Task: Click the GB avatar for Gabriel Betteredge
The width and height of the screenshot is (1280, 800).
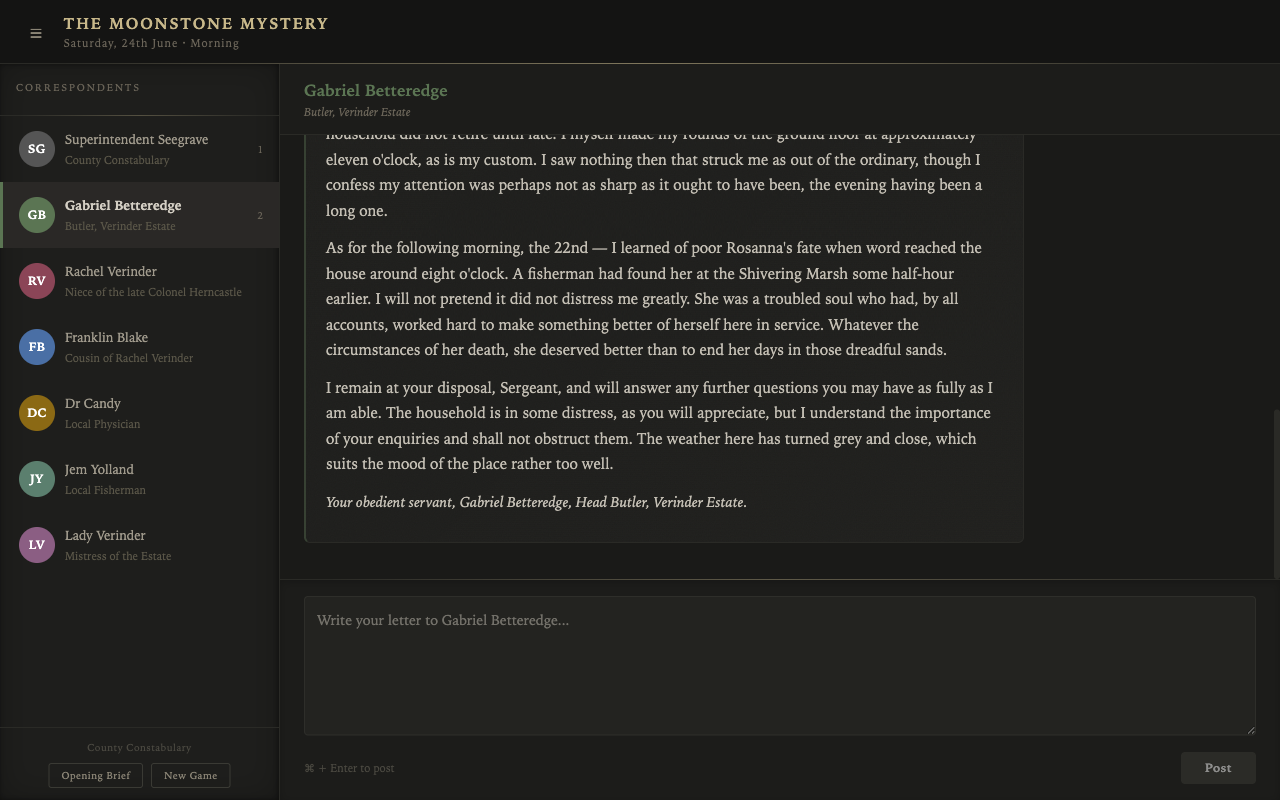Action: tap(36, 215)
